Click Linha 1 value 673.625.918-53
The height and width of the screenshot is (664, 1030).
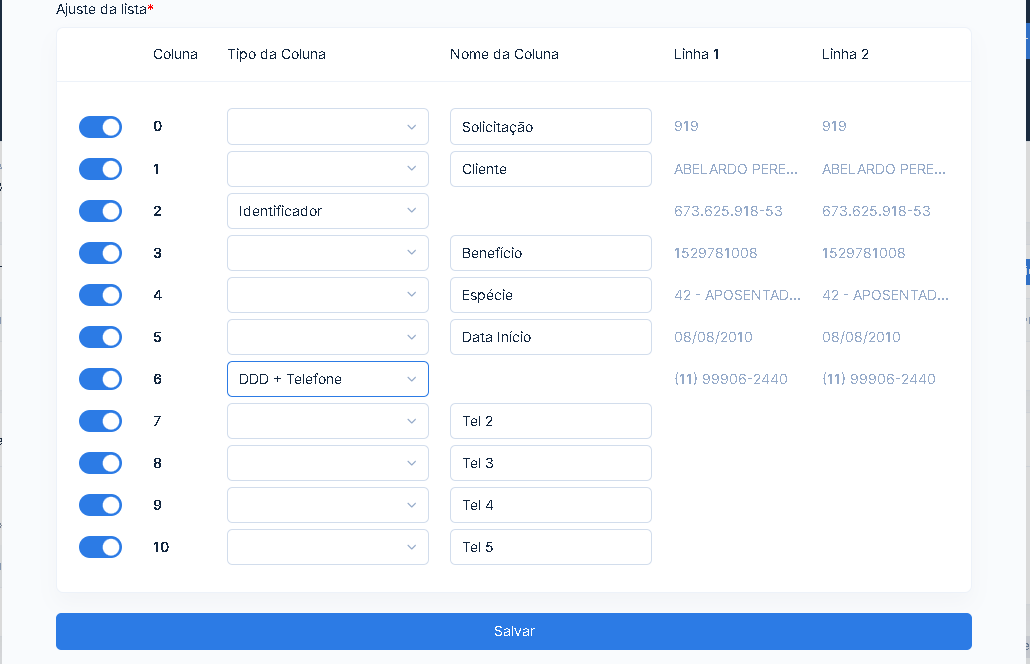[x=728, y=211]
